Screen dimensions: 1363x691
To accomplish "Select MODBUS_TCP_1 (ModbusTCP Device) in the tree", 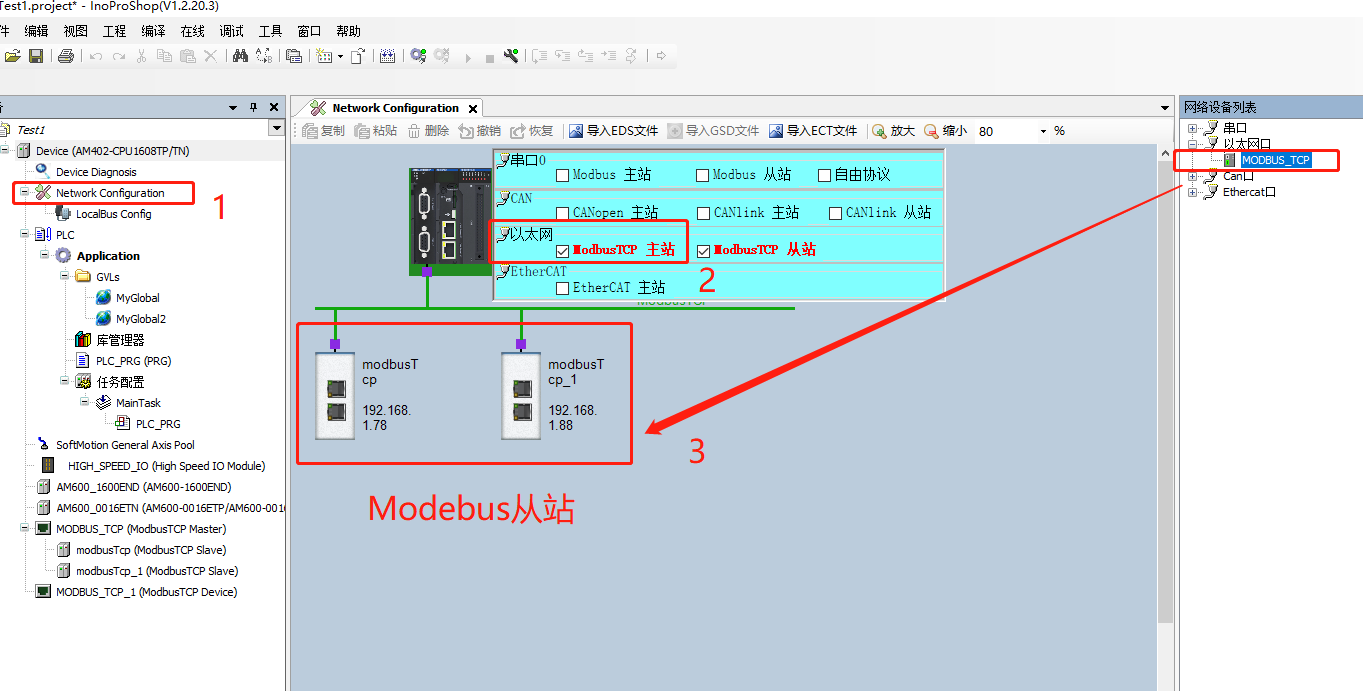I will (x=146, y=592).
